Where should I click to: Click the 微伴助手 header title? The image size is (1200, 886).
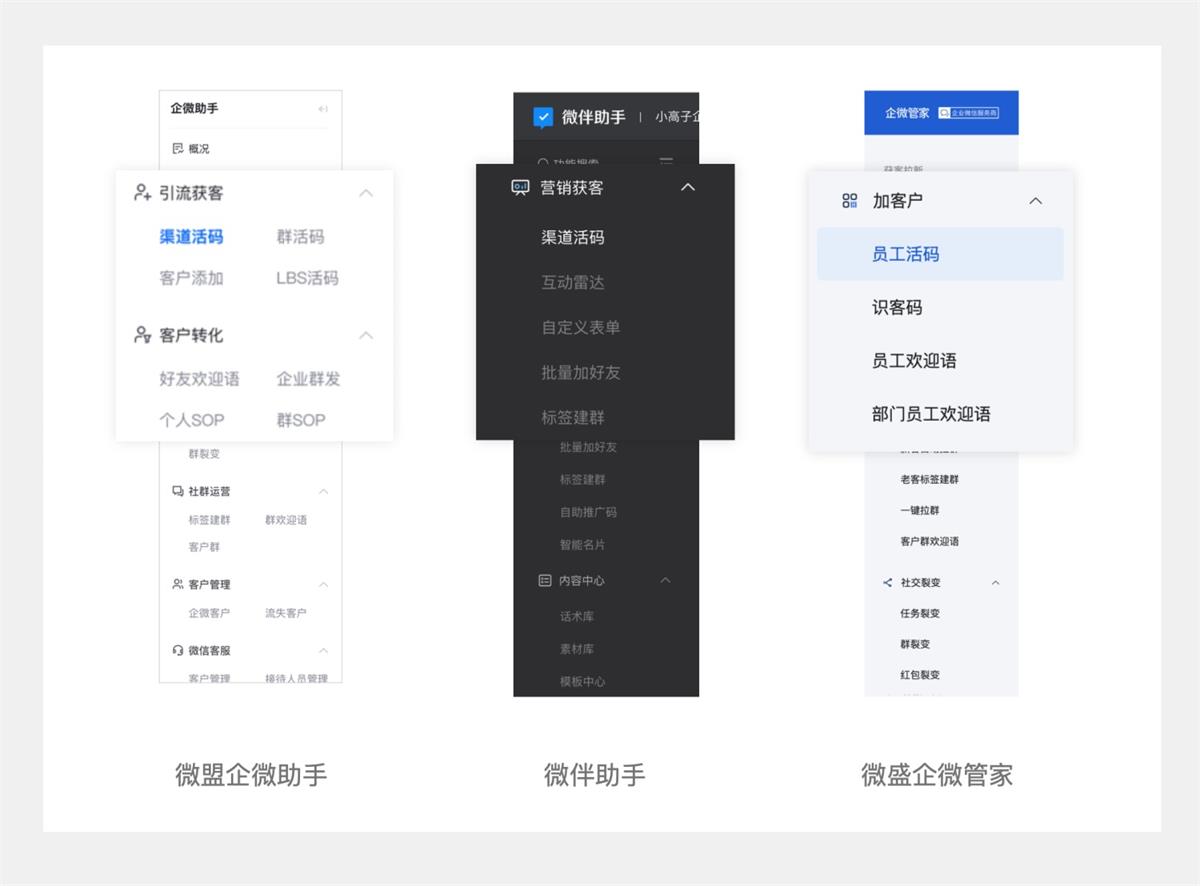[x=593, y=117]
